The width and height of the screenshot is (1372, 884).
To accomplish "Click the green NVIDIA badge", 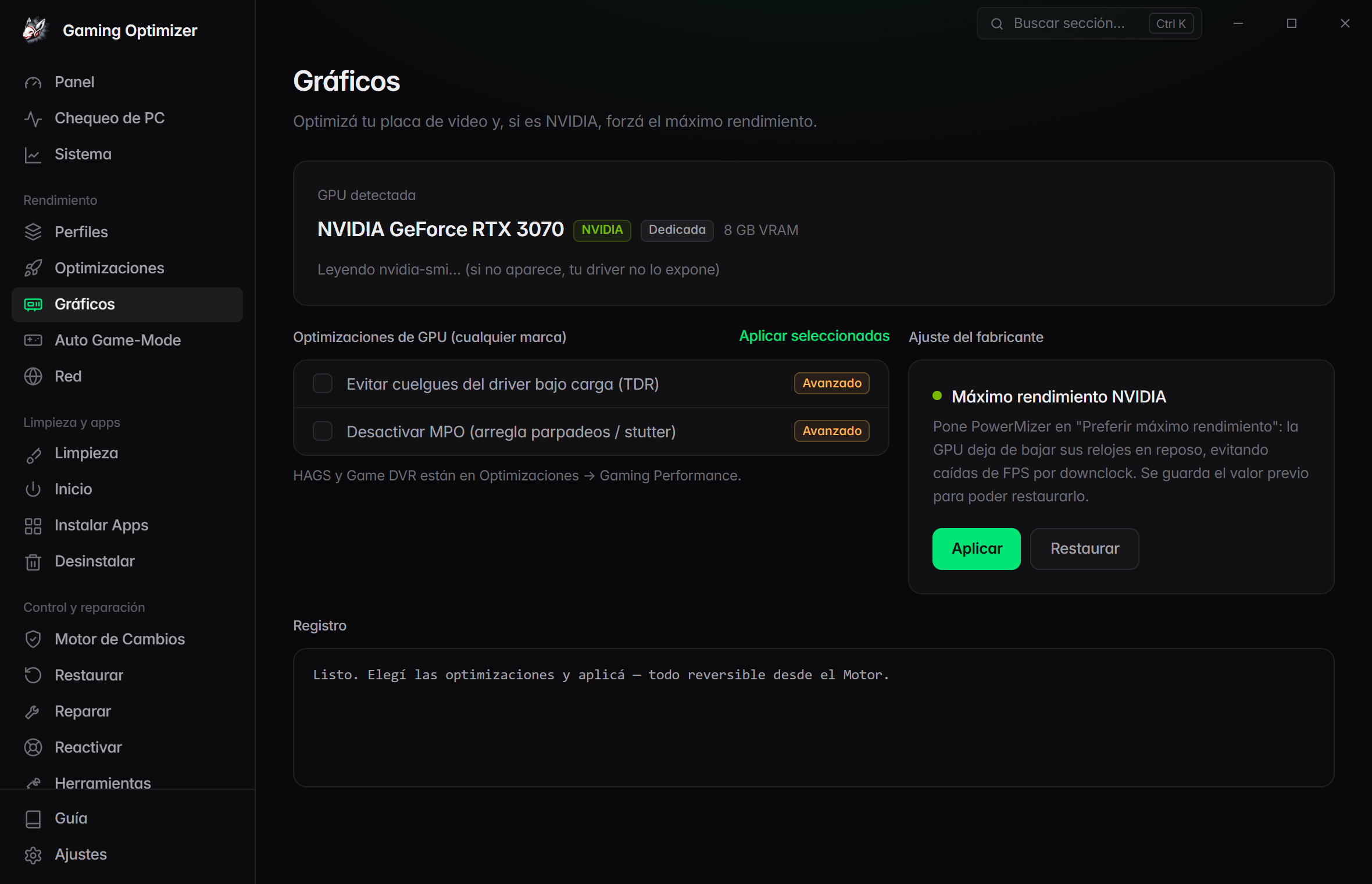I will pos(602,230).
